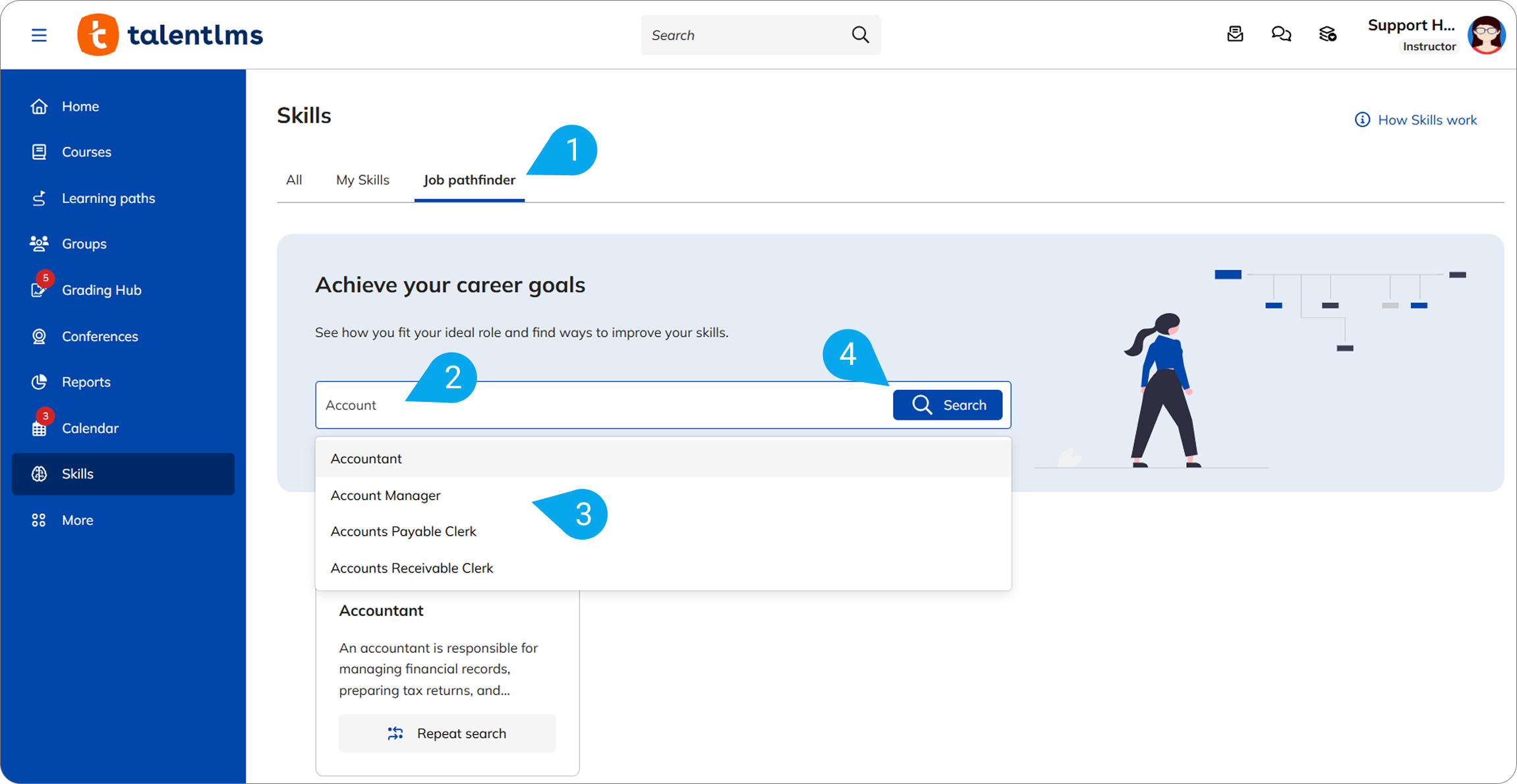
Task: Open the How Skills work link
Action: 1416,120
